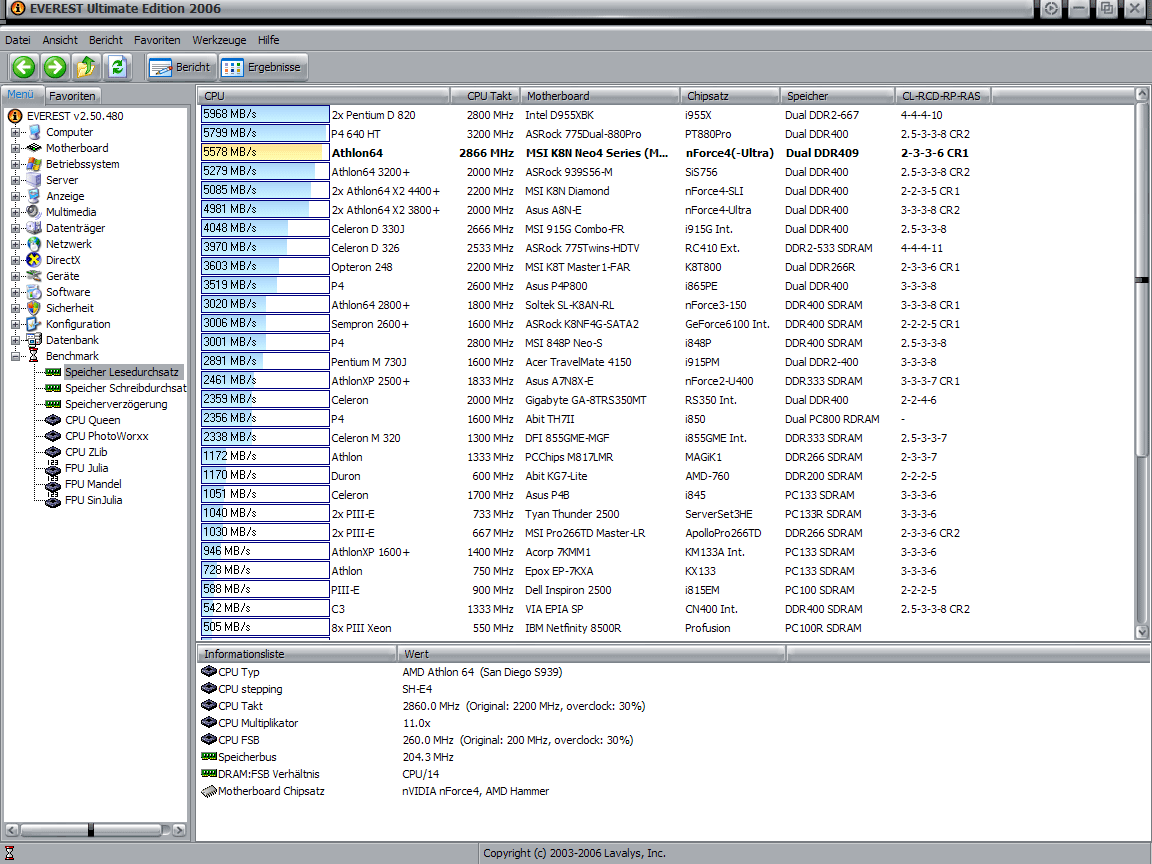Select FPU SinJulia benchmark
This screenshot has width=1152, height=864.
coord(93,500)
